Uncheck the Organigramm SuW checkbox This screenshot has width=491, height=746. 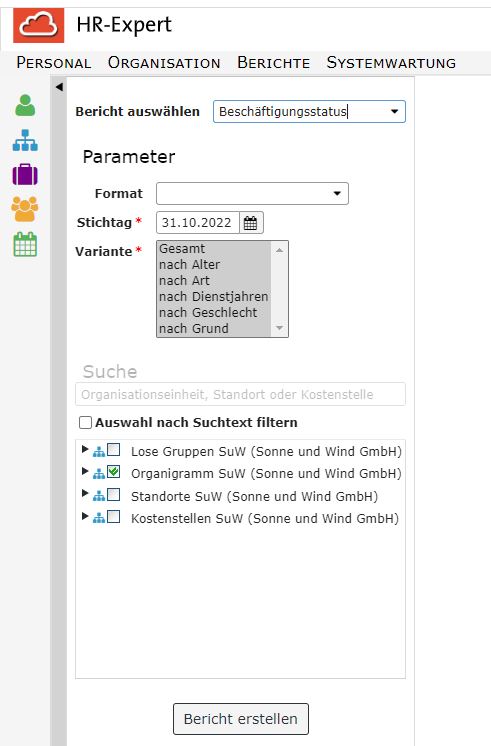[x=113, y=472]
